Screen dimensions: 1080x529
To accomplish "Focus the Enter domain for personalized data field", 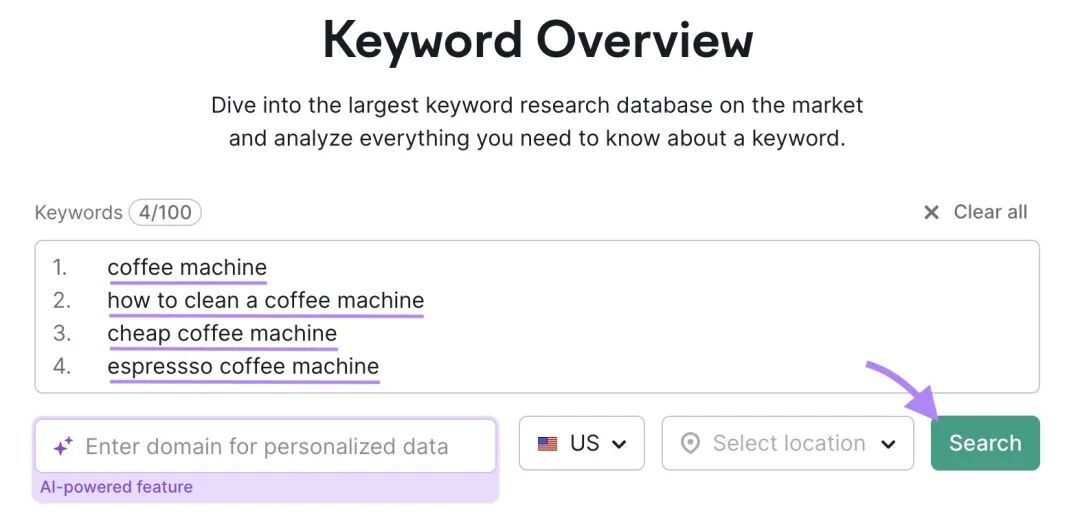I will pos(265,446).
